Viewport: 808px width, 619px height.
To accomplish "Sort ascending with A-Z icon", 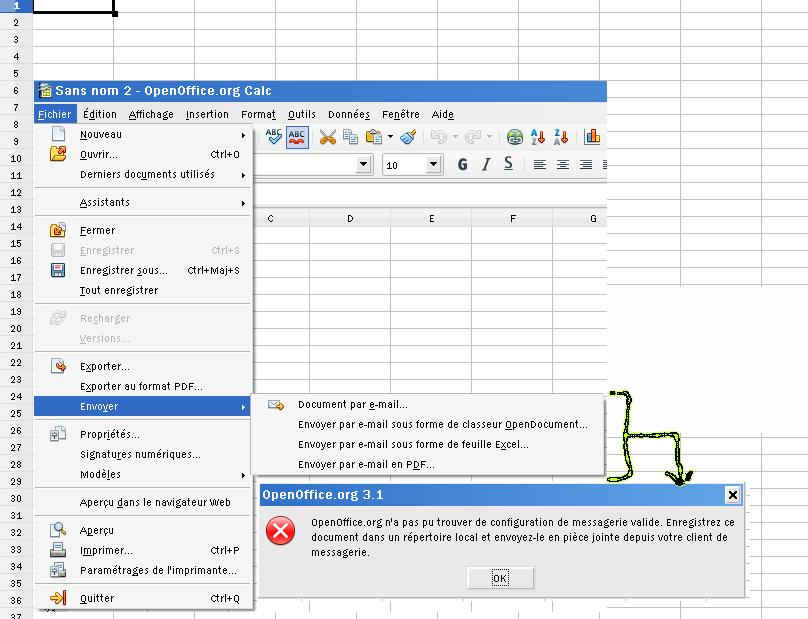I will click(537, 137).
